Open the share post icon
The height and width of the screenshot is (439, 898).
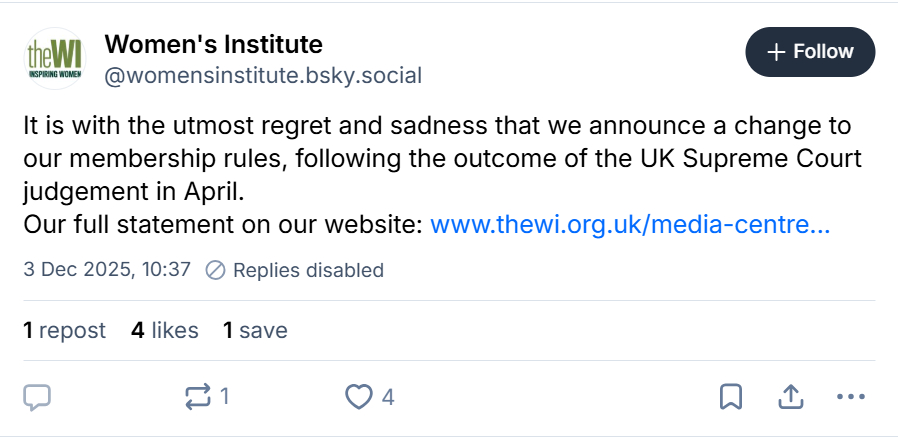point(791,397)
